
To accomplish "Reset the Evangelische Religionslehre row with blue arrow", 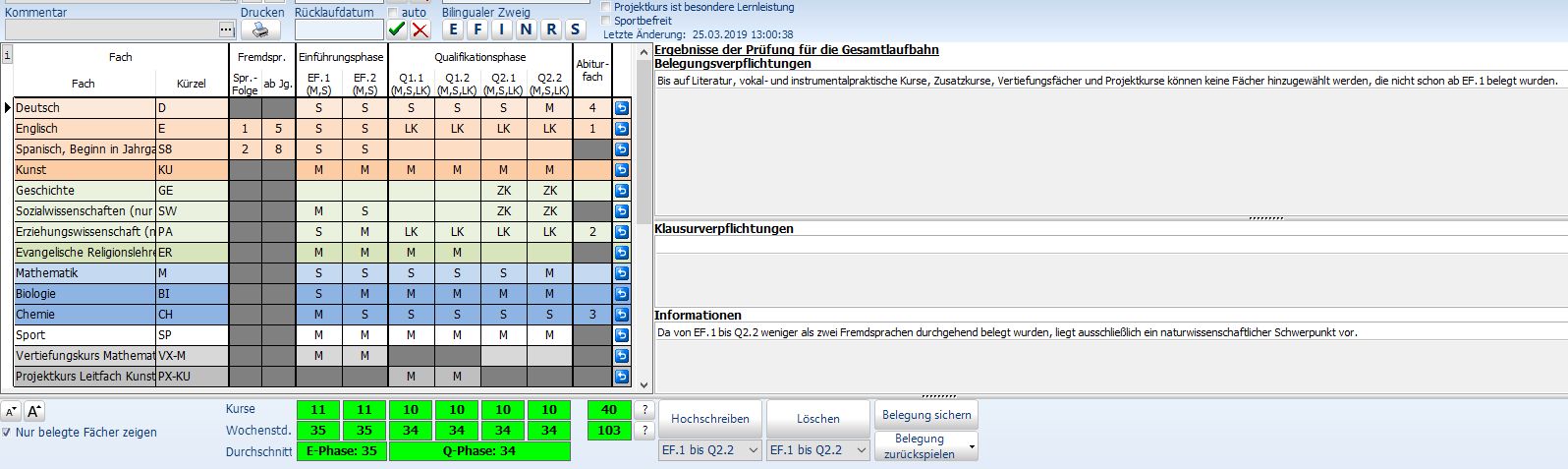I will click(622, 253).
